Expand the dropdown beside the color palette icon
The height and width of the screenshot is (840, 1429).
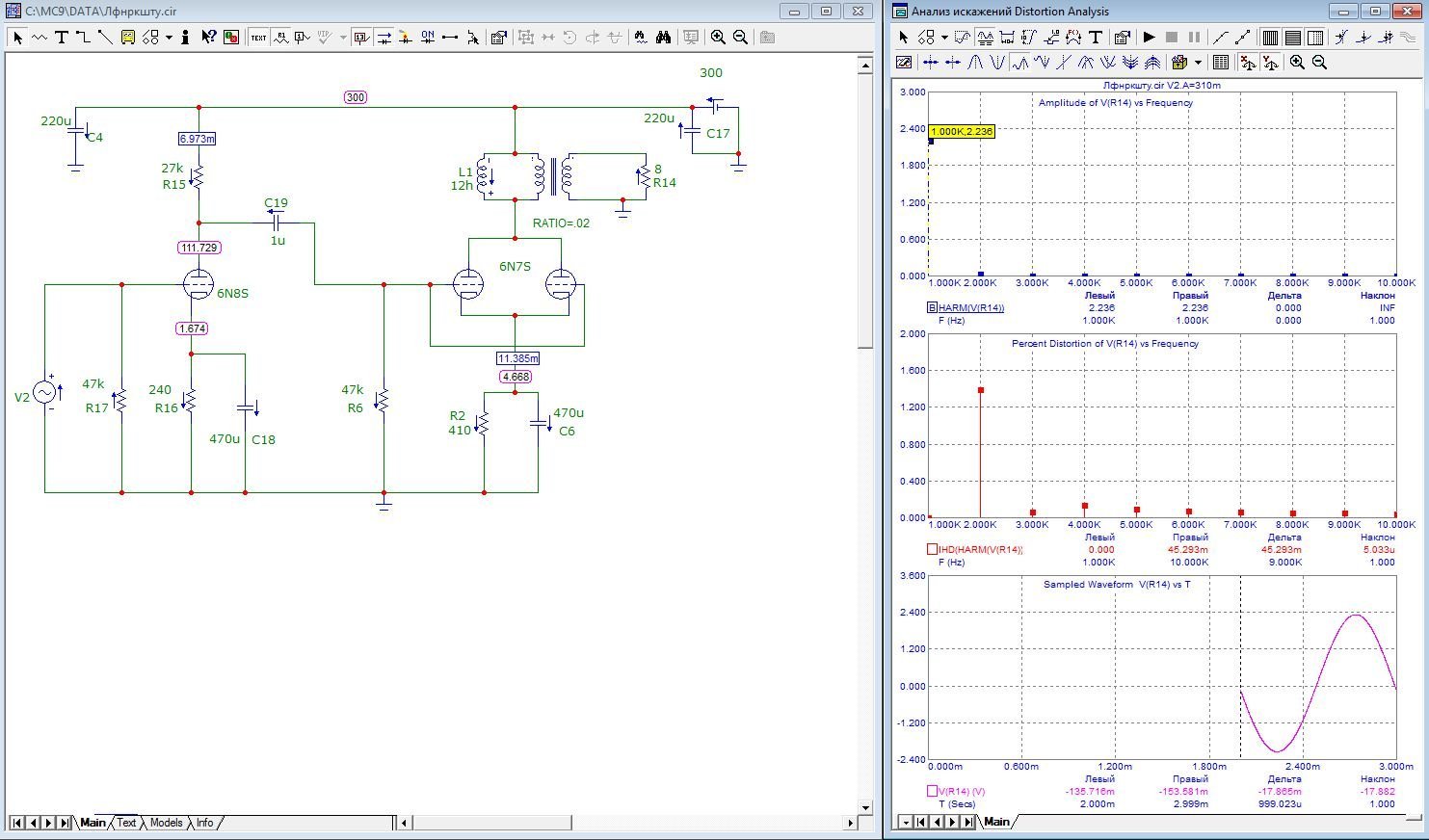[x=1198, y=63]
